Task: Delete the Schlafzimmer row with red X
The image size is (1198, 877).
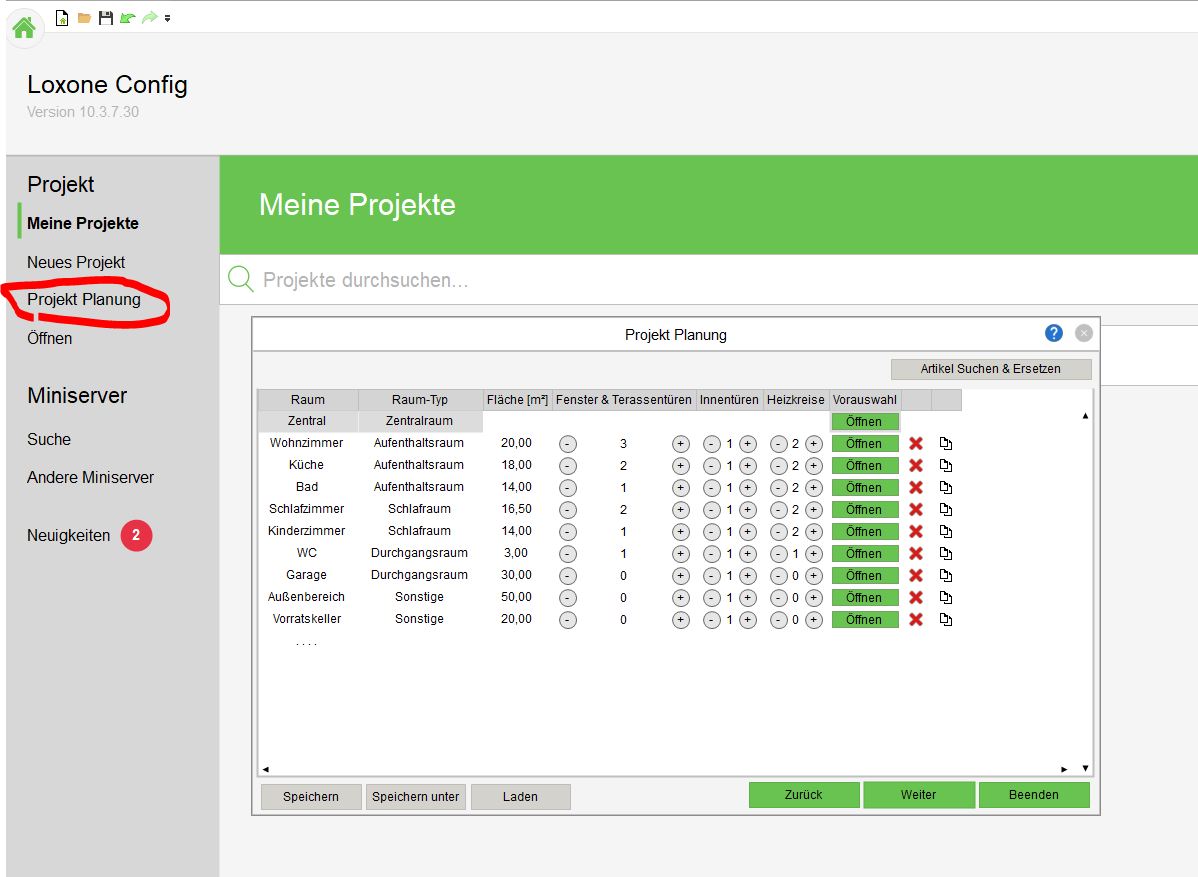Action: 916,510
